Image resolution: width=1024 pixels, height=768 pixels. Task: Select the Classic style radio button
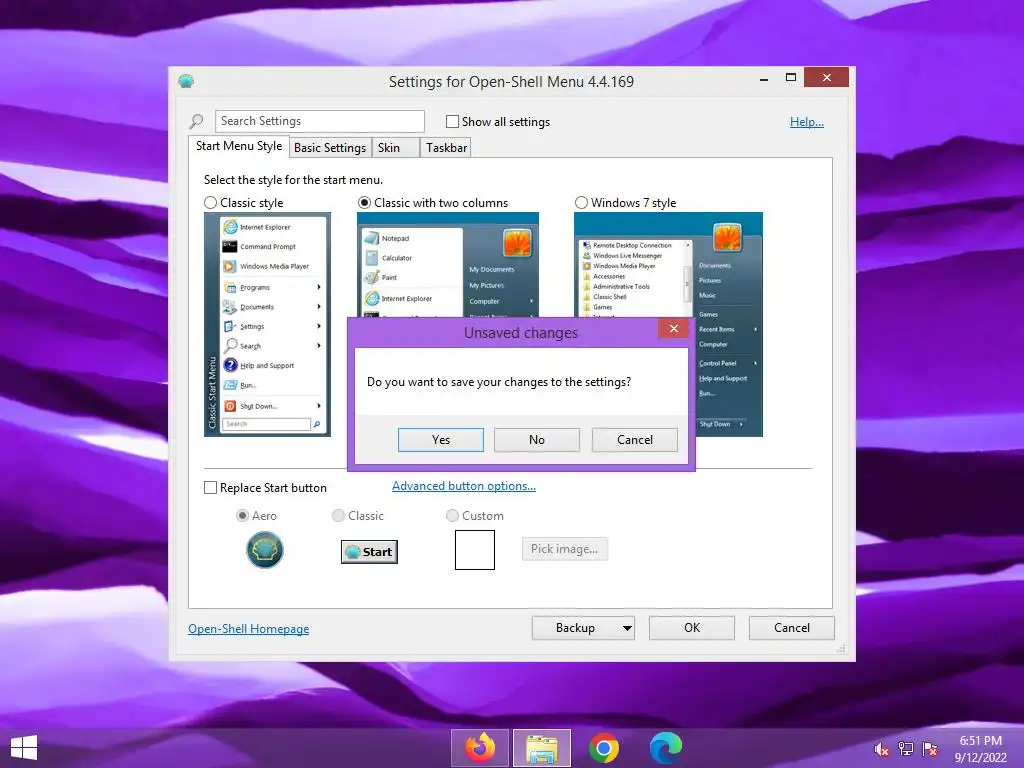tap(210, 202)
